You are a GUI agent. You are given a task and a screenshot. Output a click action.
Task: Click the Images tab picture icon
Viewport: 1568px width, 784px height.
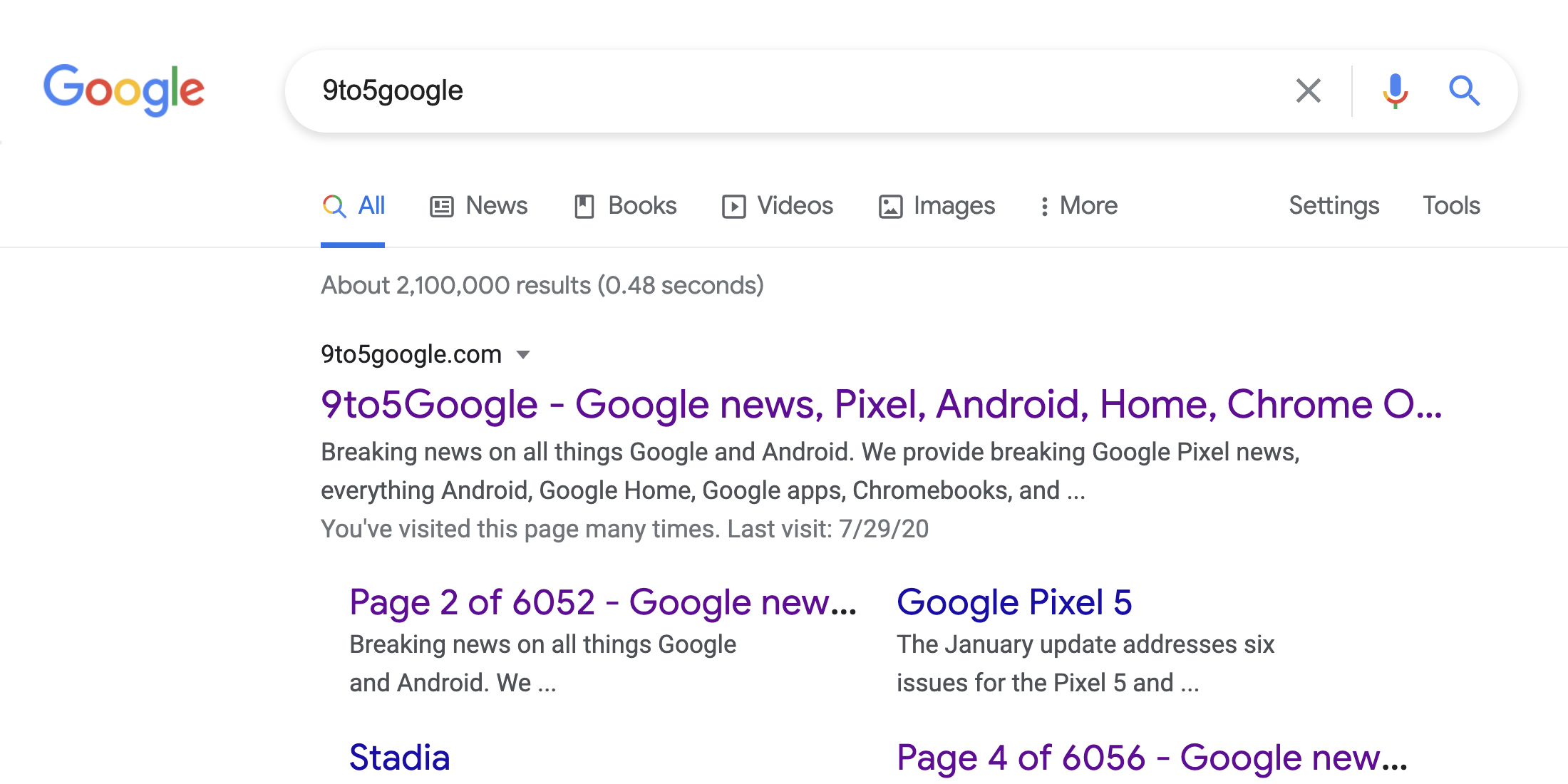click(890, 207)
